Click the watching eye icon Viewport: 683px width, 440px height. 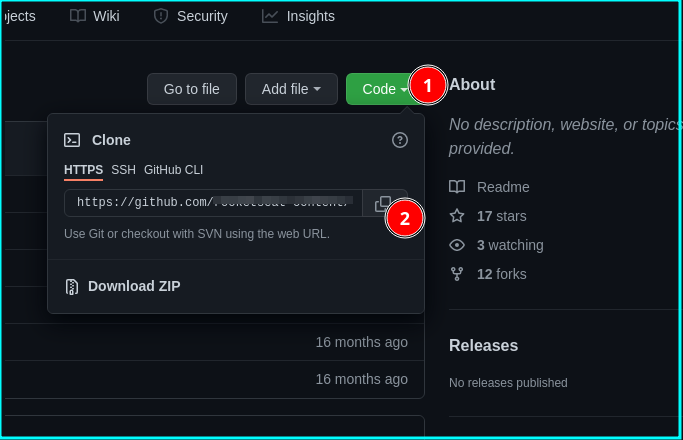[x=457, y=245]
